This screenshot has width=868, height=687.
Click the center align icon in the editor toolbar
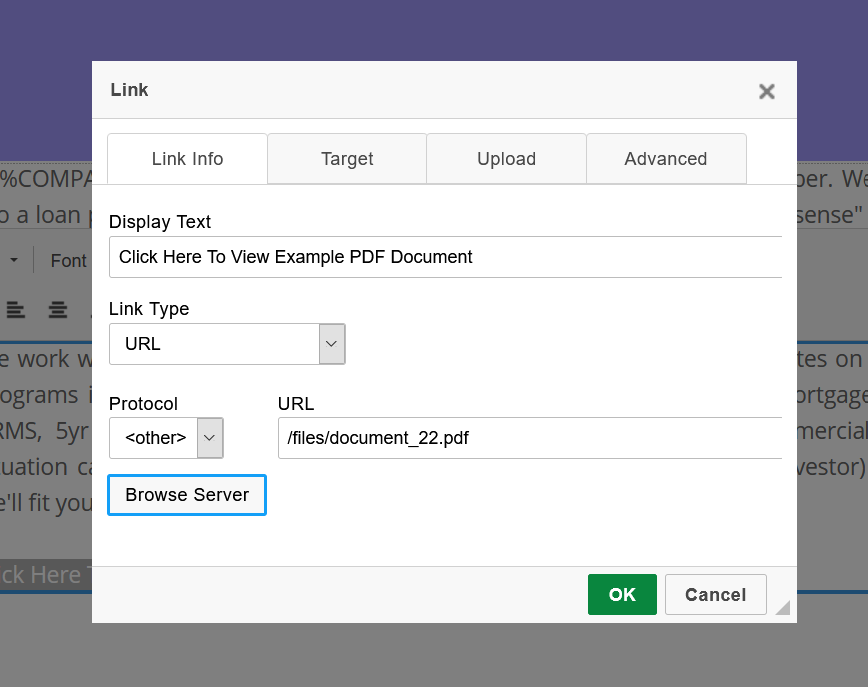coord(58,310)
